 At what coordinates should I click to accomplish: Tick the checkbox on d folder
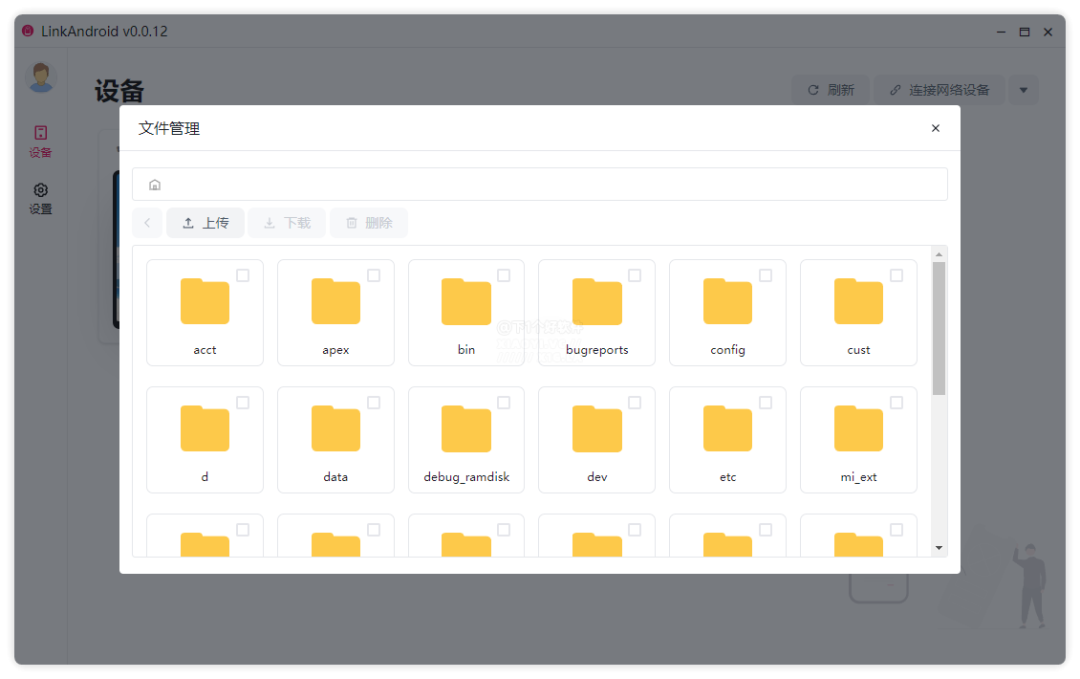click(243, 403)
